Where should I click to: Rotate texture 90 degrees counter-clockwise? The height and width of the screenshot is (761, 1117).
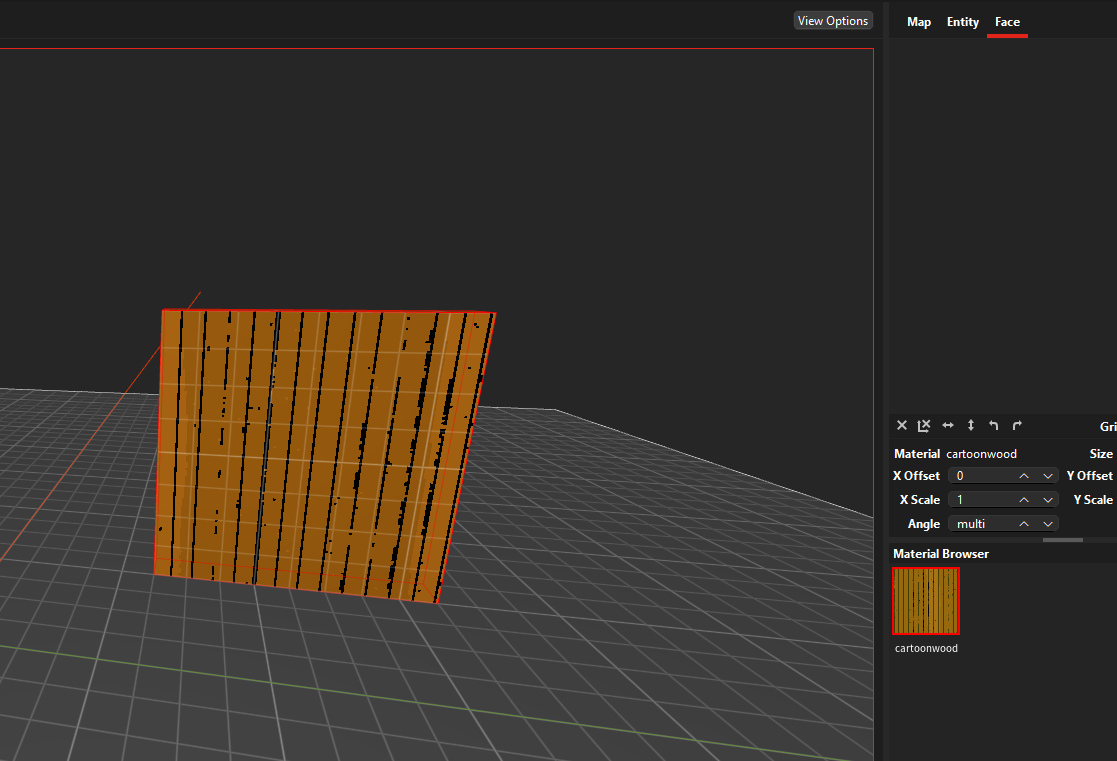[x=994, y=426]
